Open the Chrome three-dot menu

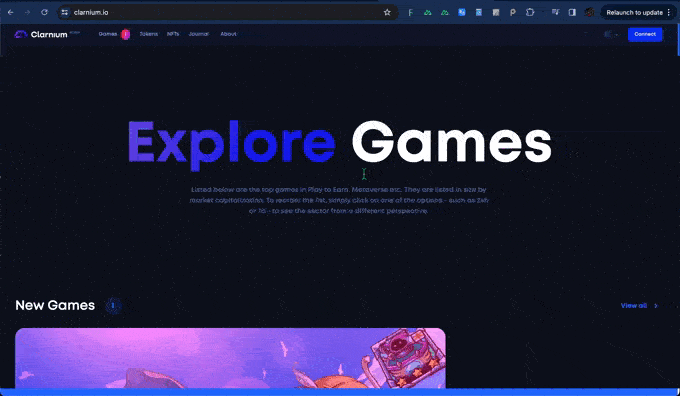click(669, 13)
